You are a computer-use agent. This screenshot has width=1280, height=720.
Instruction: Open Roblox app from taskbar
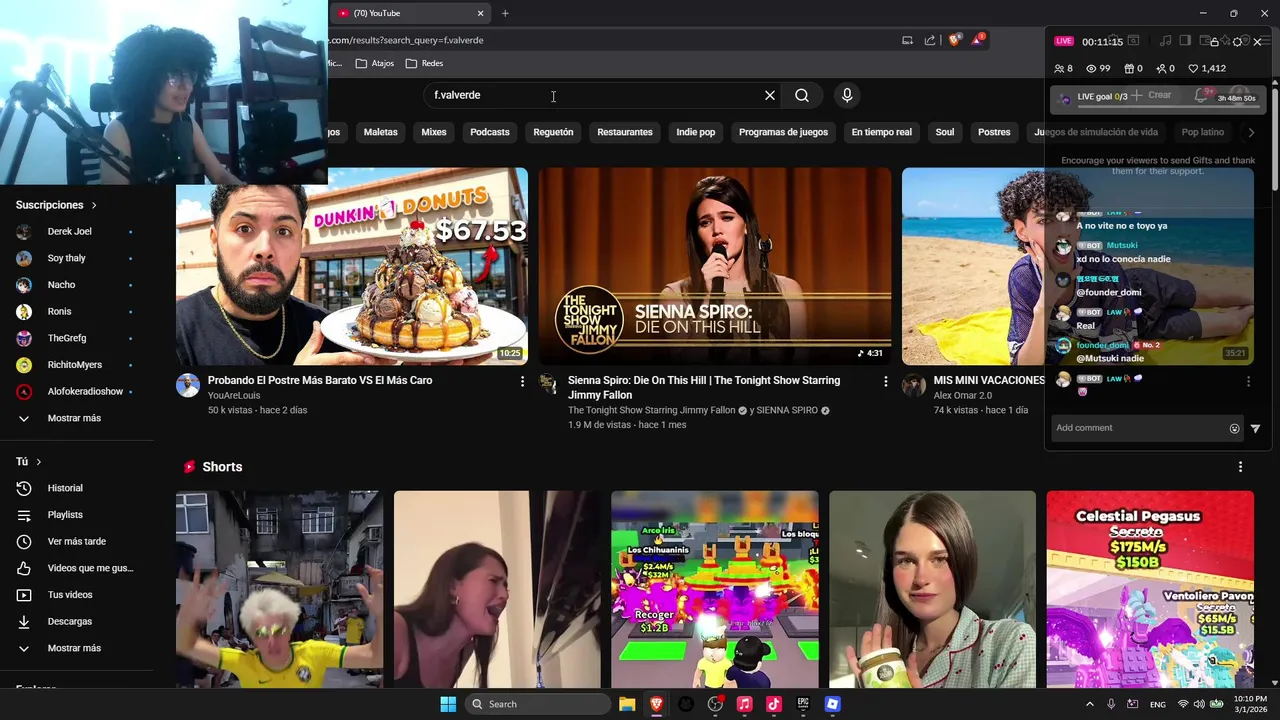pyautogui.click(x=832, y=704)
